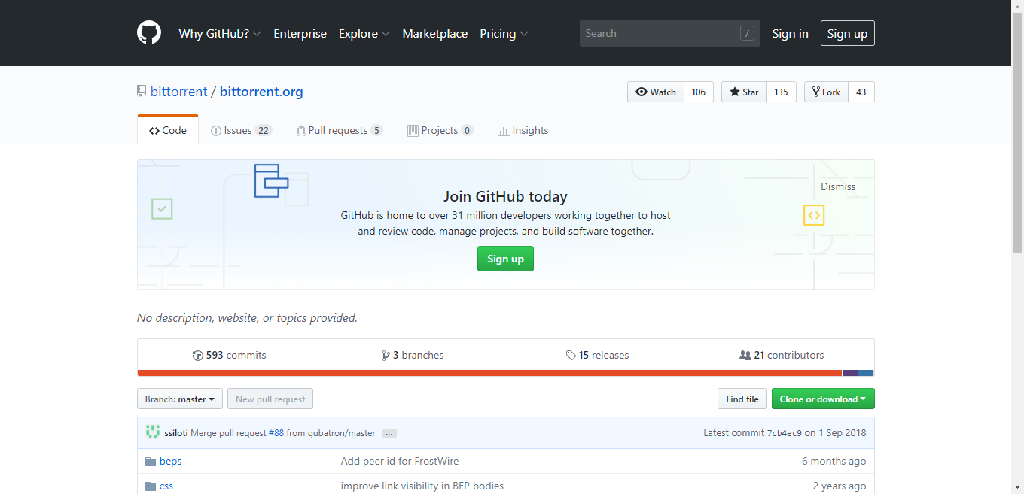1024x494 pixels.
Task: Click the star icon on Star button
Action: 734,92
